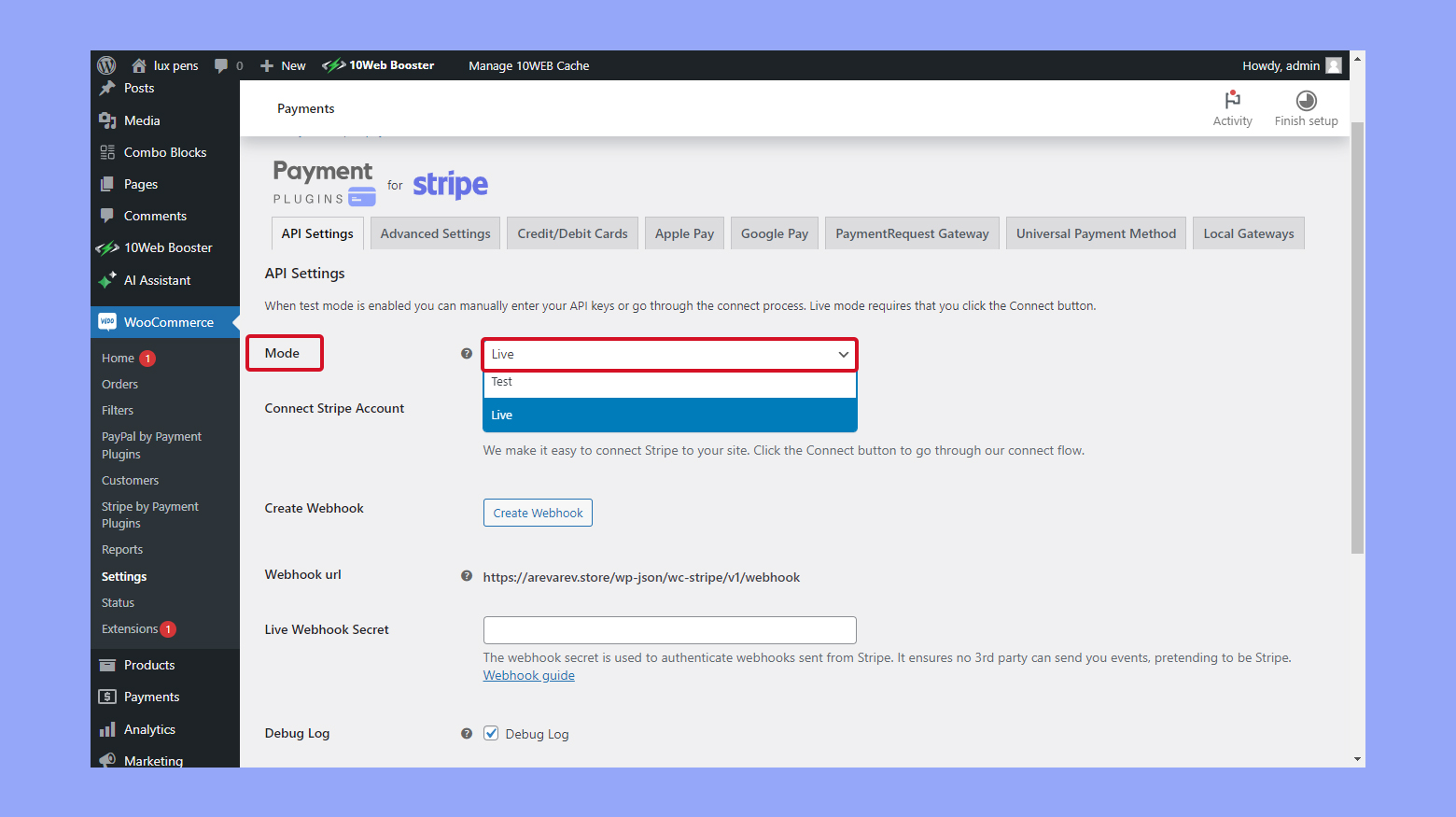Click the Finish setup icon
Screen dimensions: 1456x817
[1306, 101]
